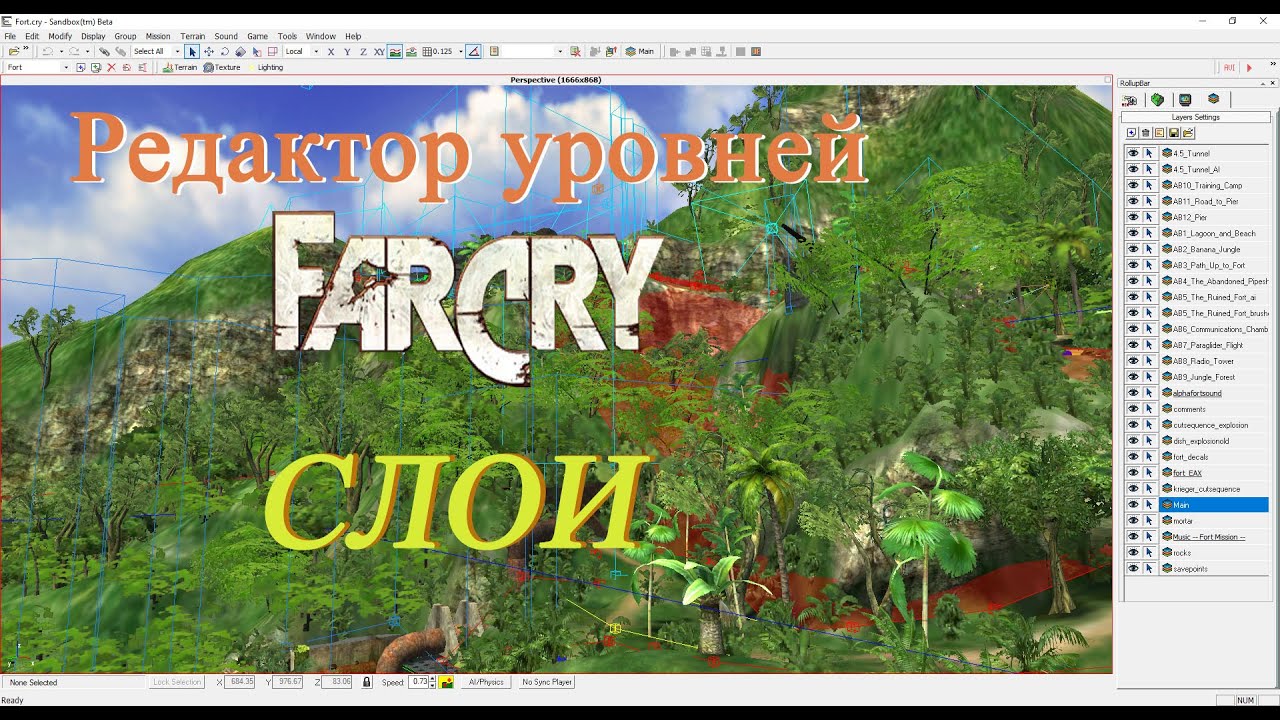
Task: Toggle visibility of the Main layer
Action: (x=1133, y=505)
